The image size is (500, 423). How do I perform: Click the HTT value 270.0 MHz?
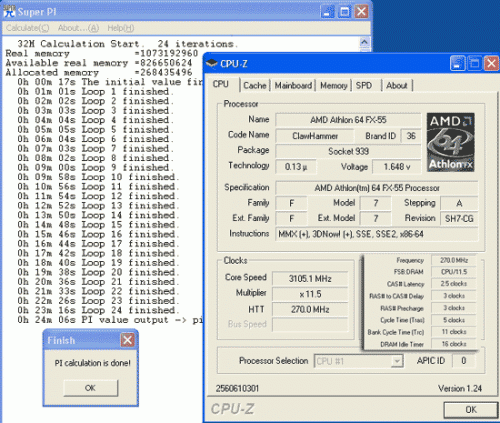[x=310, y=309]
